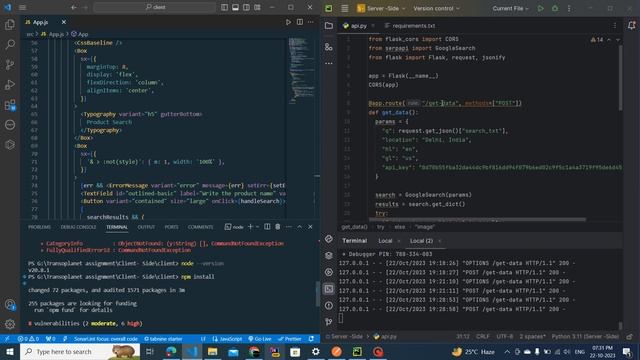Toggle Go Live server in status bar
This screenshot has width=640, height=360.
tap(260, 339)
